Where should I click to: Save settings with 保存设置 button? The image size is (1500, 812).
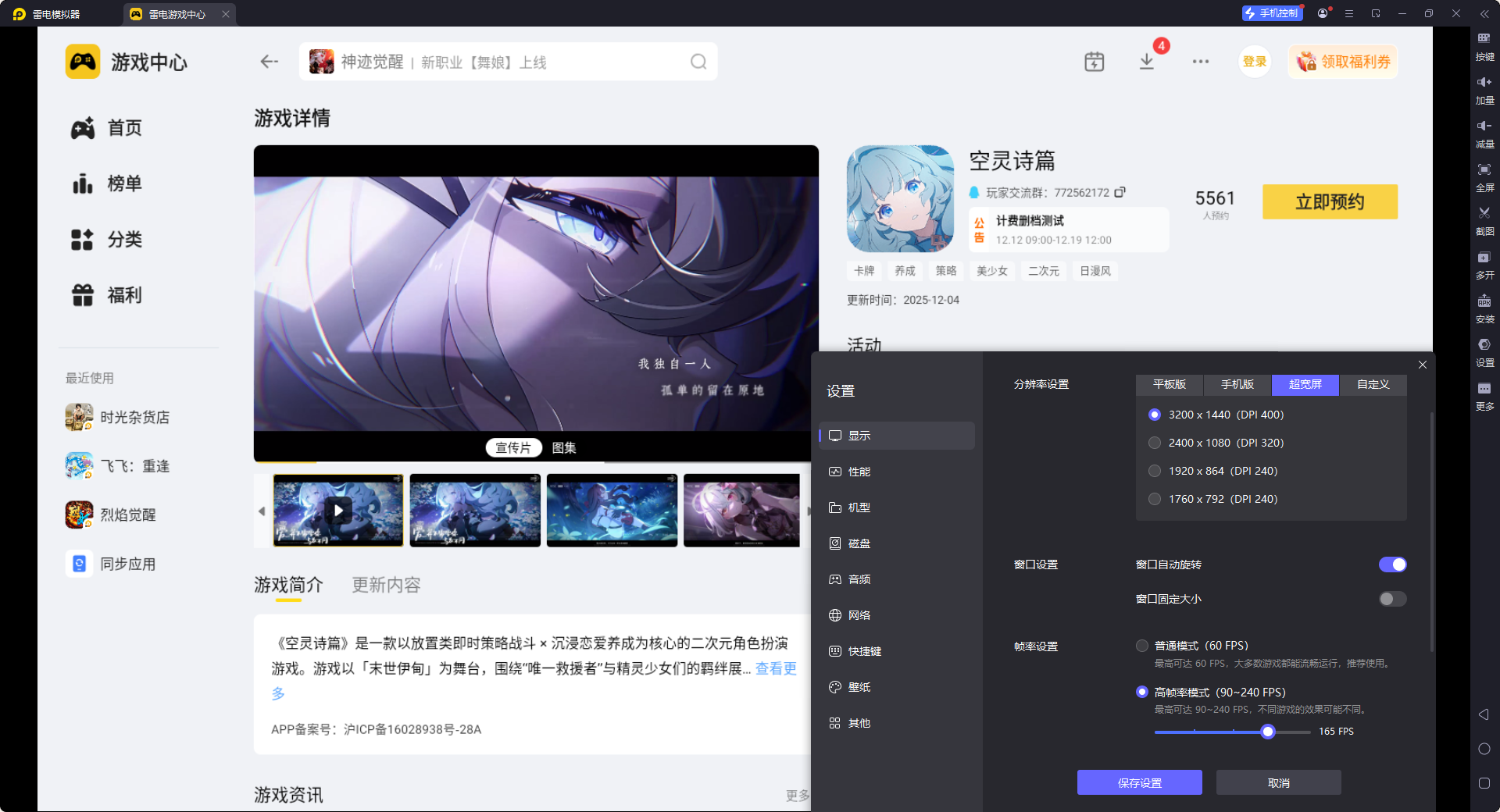[1139, 782]
